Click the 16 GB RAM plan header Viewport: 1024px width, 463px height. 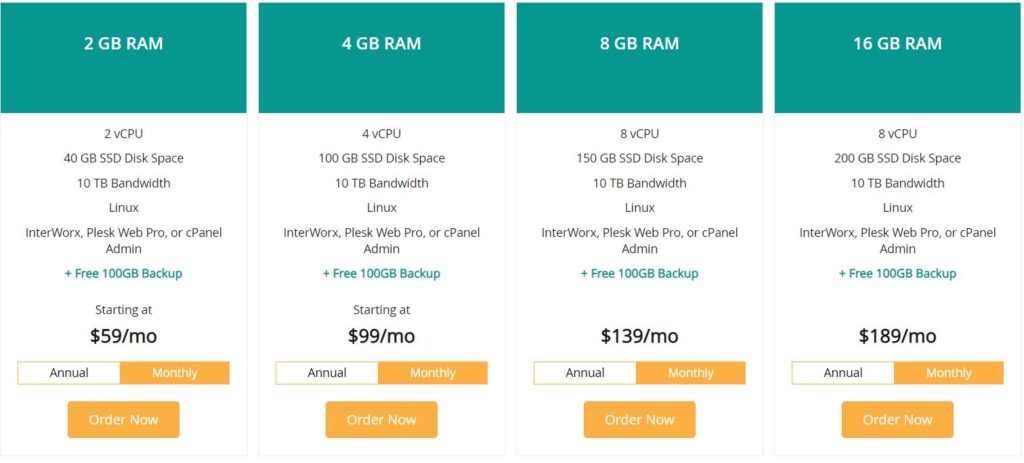(897, 57)
